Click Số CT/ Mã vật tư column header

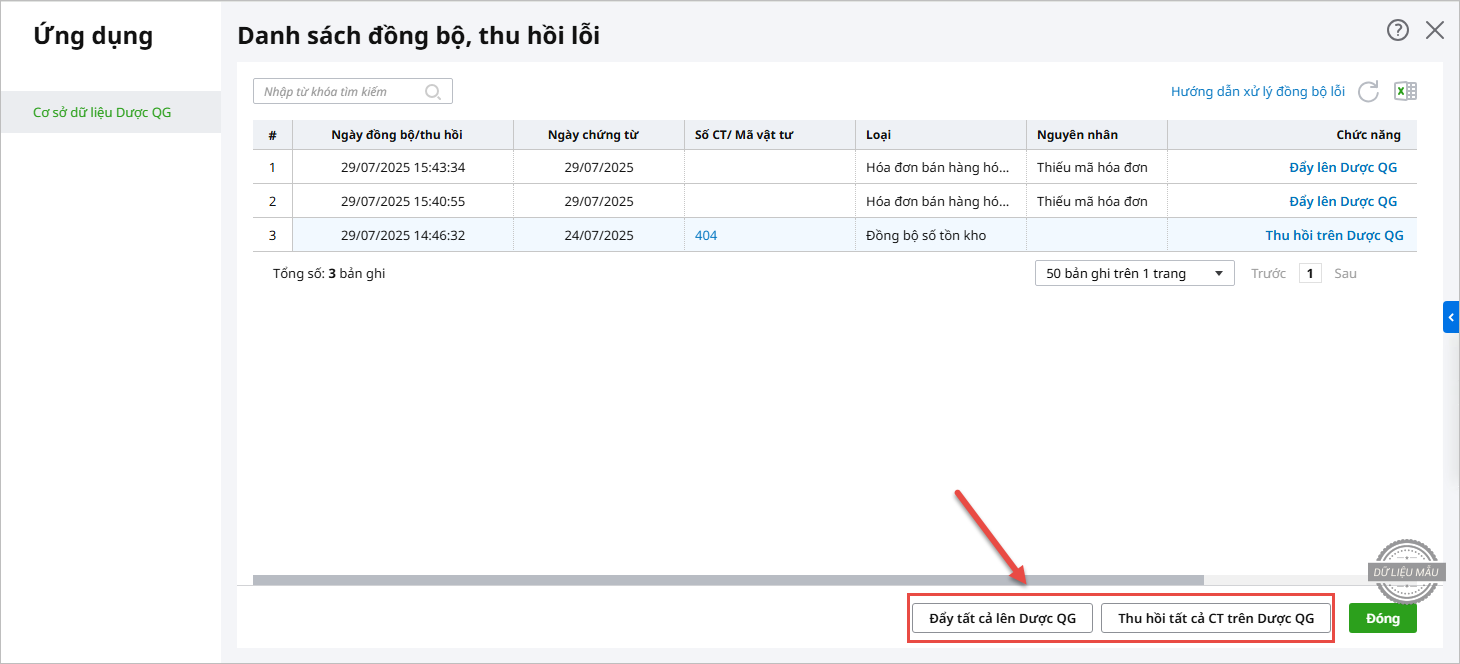click(770, 135)
